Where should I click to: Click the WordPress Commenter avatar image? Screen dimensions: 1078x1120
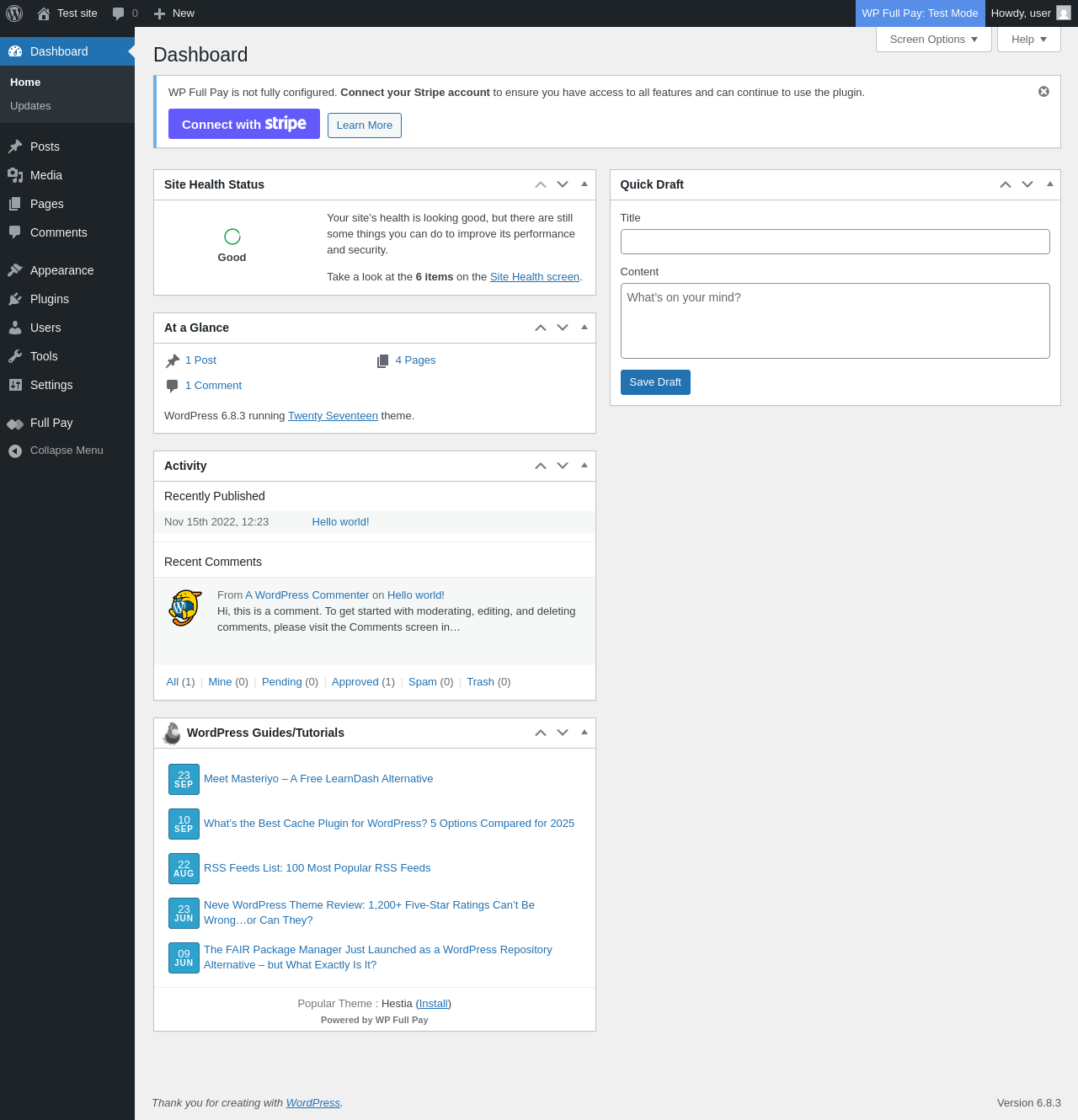coord(185,607)
